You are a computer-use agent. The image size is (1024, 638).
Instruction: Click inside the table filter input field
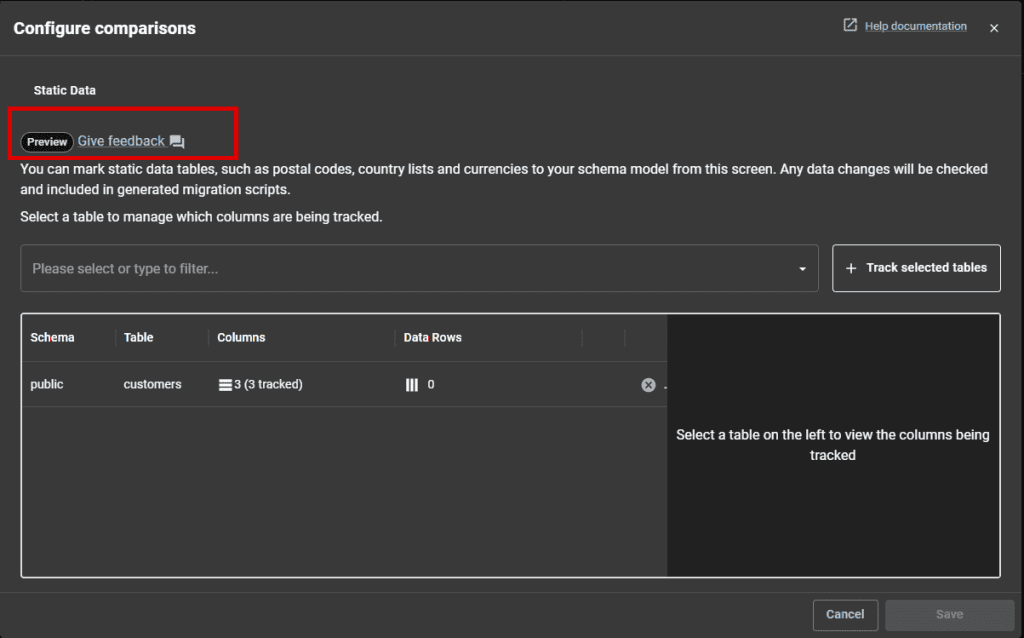(x=300, y=268)
